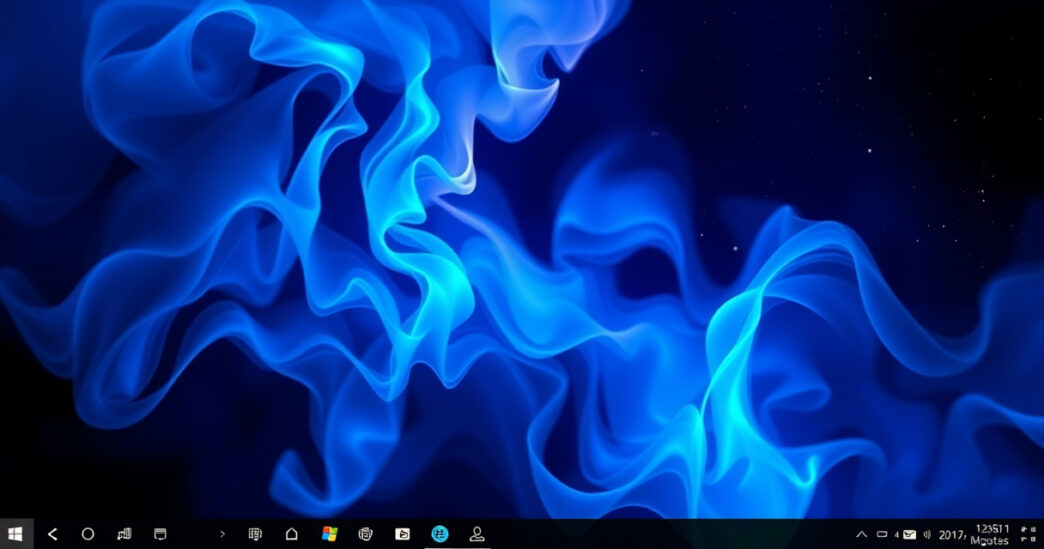Open the document list icon after the chevron

point(255,534)
